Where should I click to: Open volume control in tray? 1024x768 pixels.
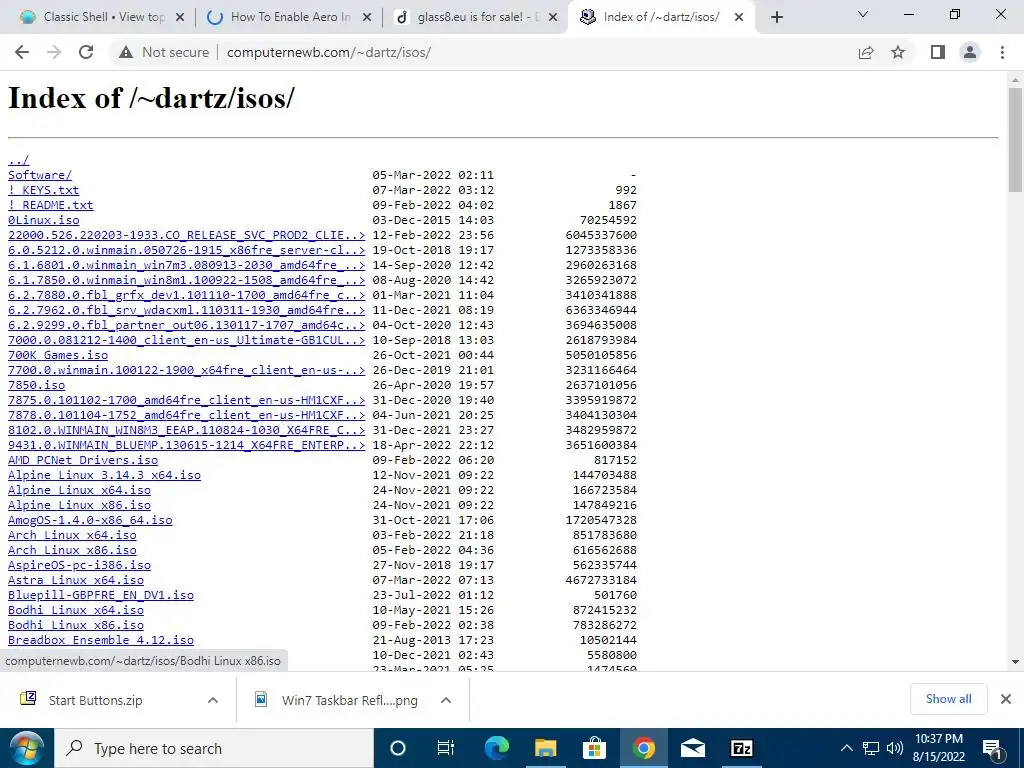(x=895, y=748)
